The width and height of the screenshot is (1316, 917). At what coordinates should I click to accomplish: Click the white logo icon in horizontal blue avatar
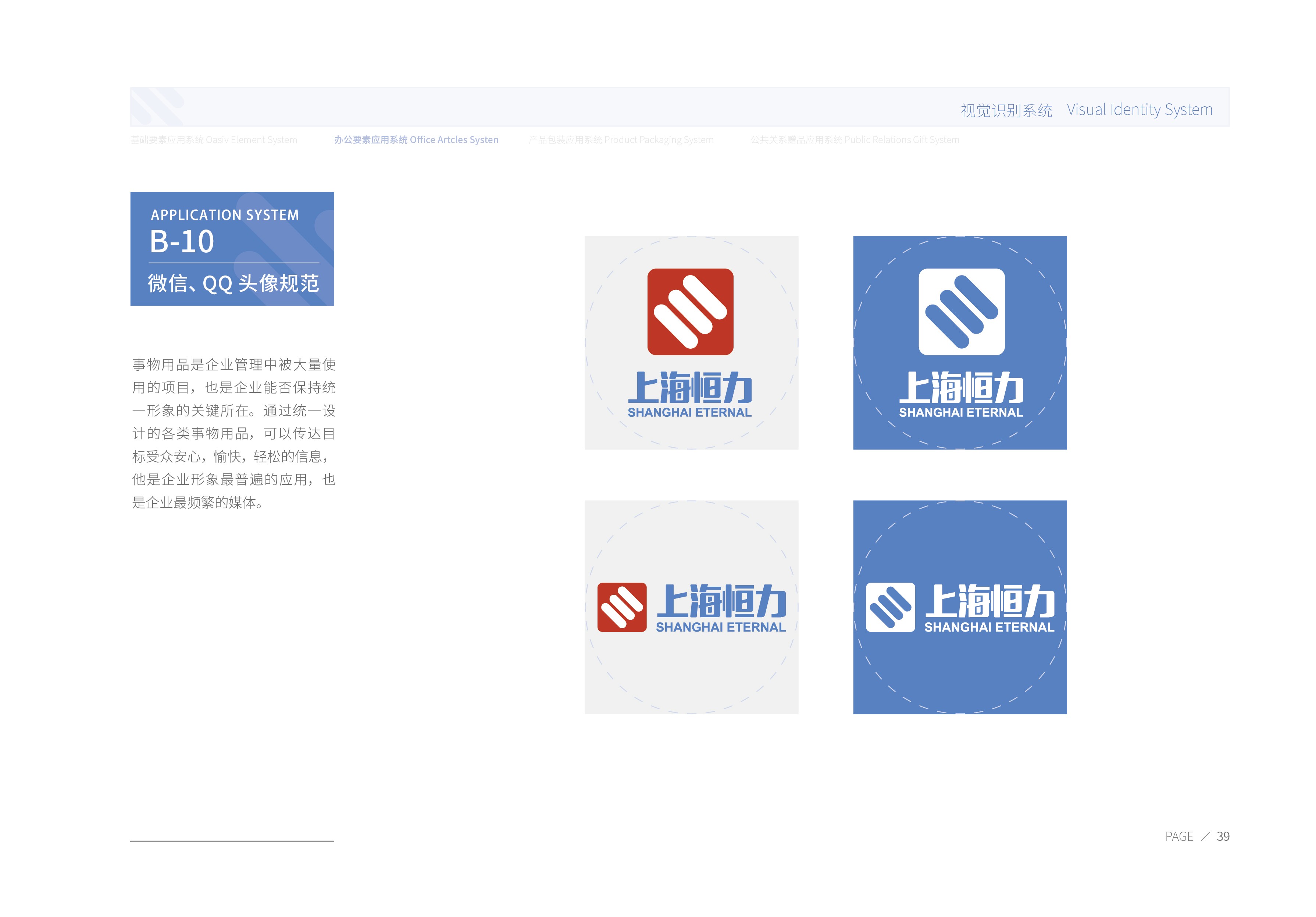(890, 607)
